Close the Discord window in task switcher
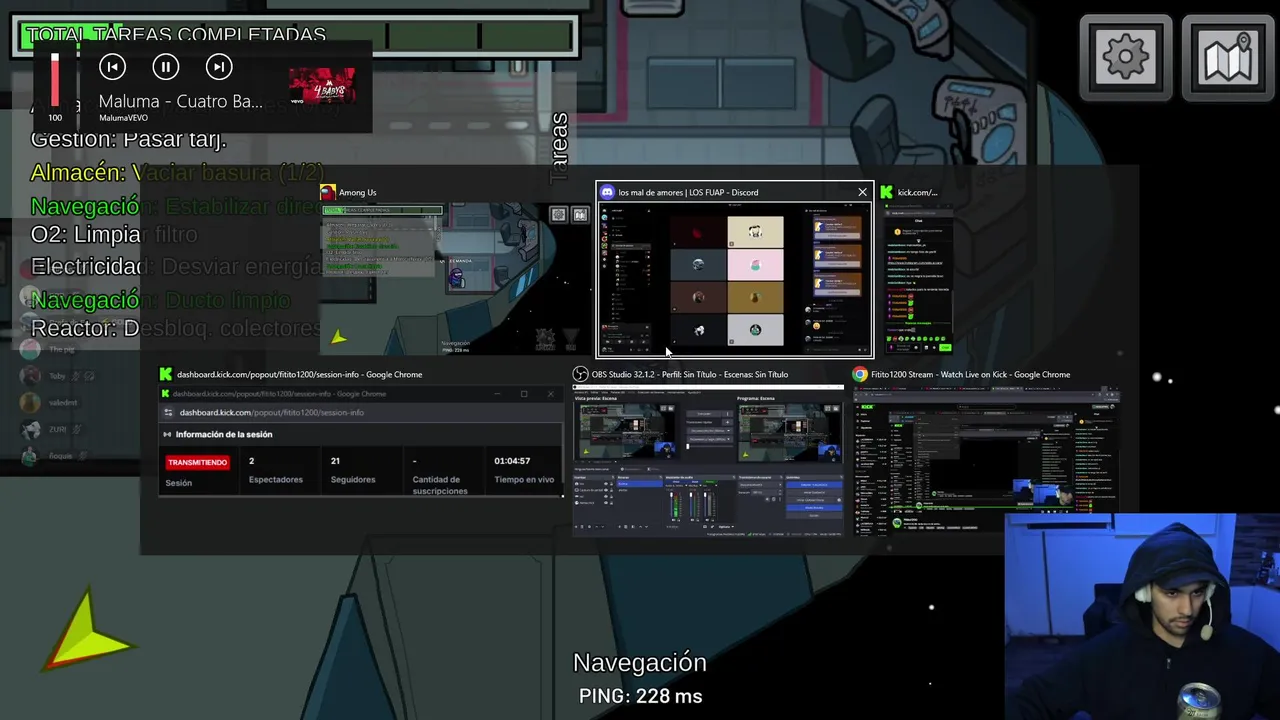 click(862, 192)
